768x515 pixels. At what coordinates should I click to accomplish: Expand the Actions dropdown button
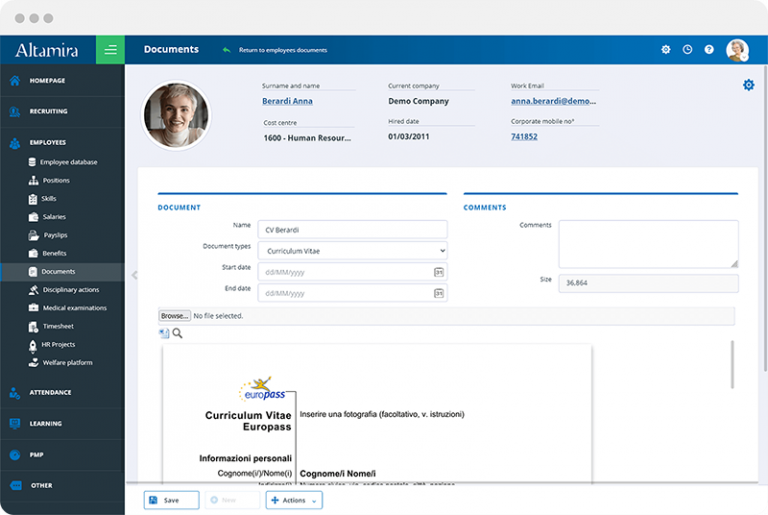pos(294,500)
